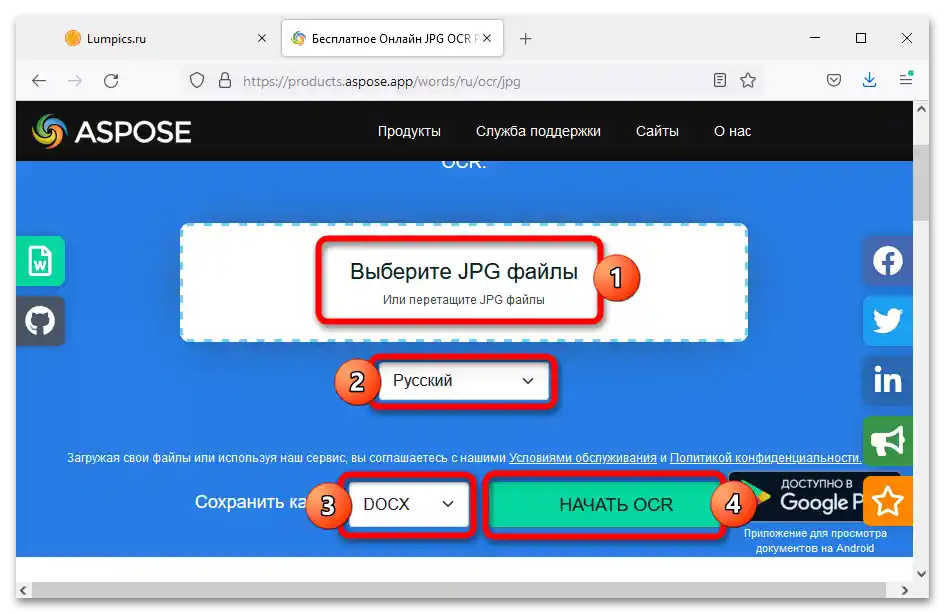Reload the current page

(x=111, y=81)
